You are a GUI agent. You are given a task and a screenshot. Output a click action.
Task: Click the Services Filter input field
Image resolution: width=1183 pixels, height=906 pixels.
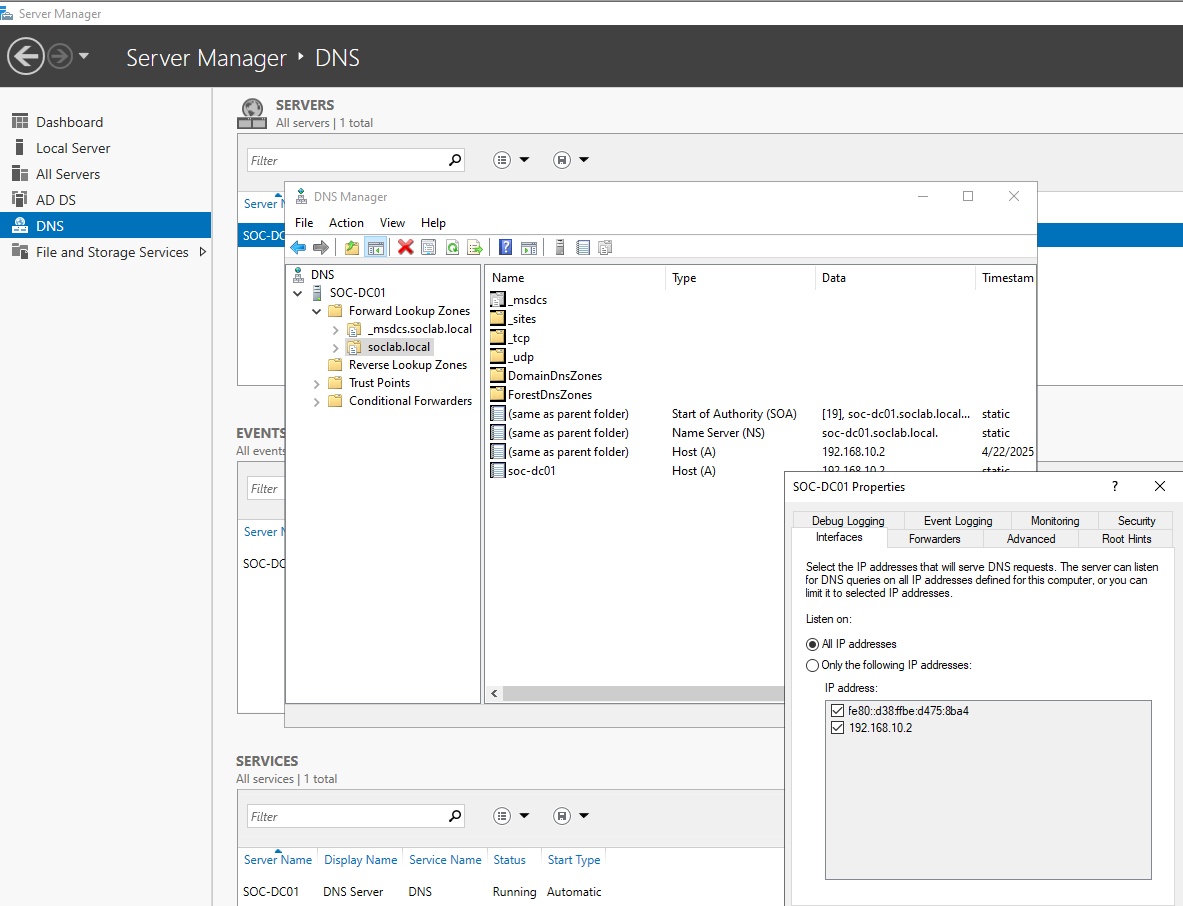(347, 816)
